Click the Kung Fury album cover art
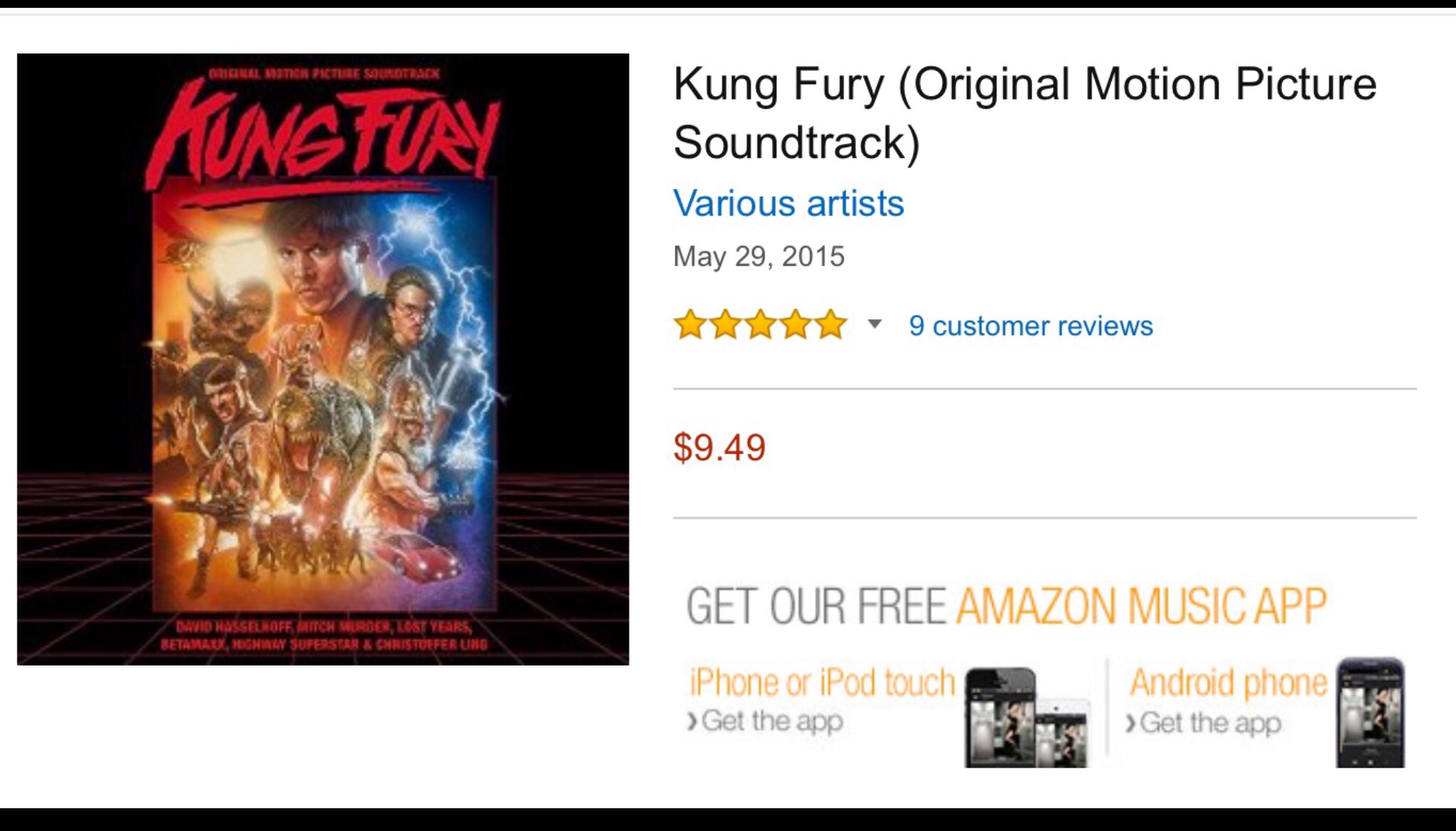The width and height of the screenshot is (1456, 831). 323,359
